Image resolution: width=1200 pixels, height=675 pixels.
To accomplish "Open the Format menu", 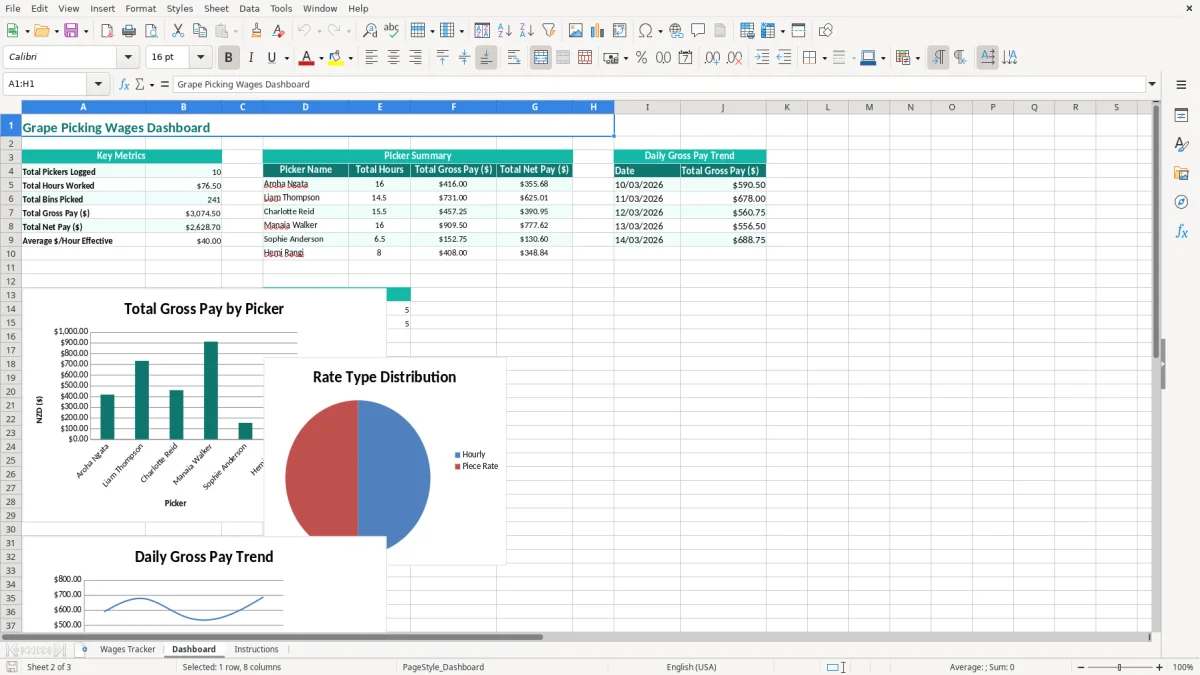I will coord(141,8).
